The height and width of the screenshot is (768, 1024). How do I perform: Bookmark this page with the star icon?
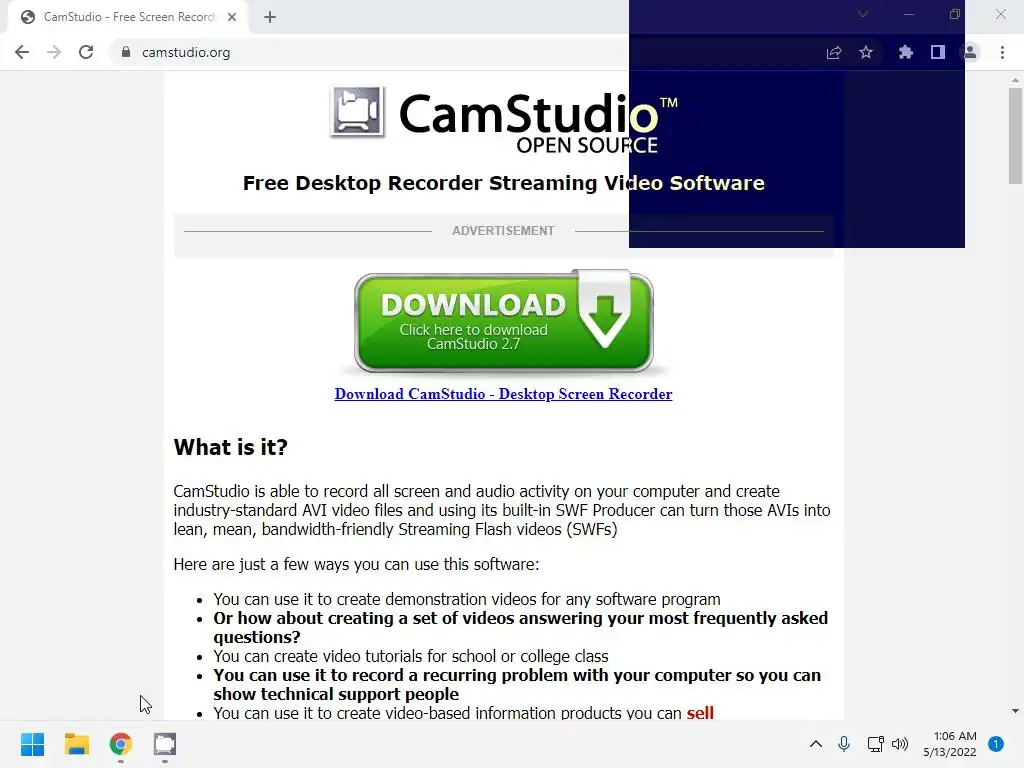[866, 52]
